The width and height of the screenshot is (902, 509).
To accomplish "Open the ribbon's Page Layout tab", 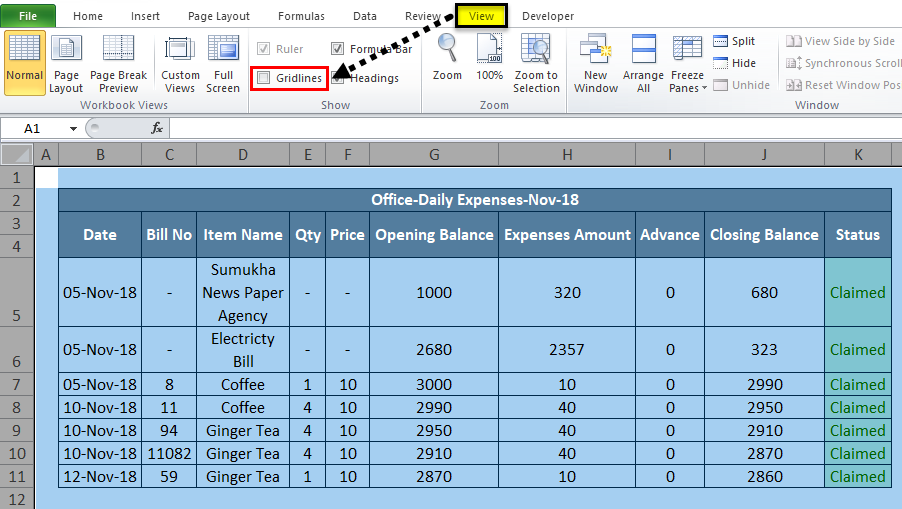I will click(219, 16).
